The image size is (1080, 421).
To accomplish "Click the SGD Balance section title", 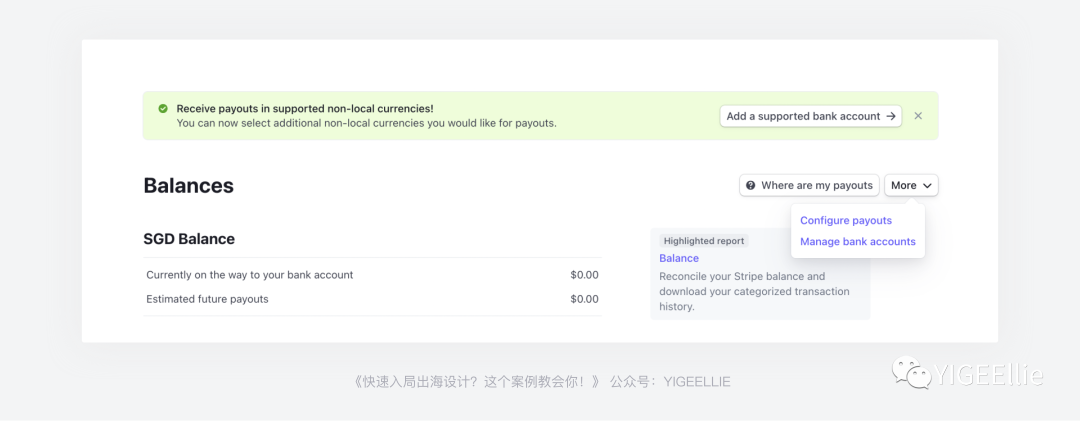I will point(189,239).
